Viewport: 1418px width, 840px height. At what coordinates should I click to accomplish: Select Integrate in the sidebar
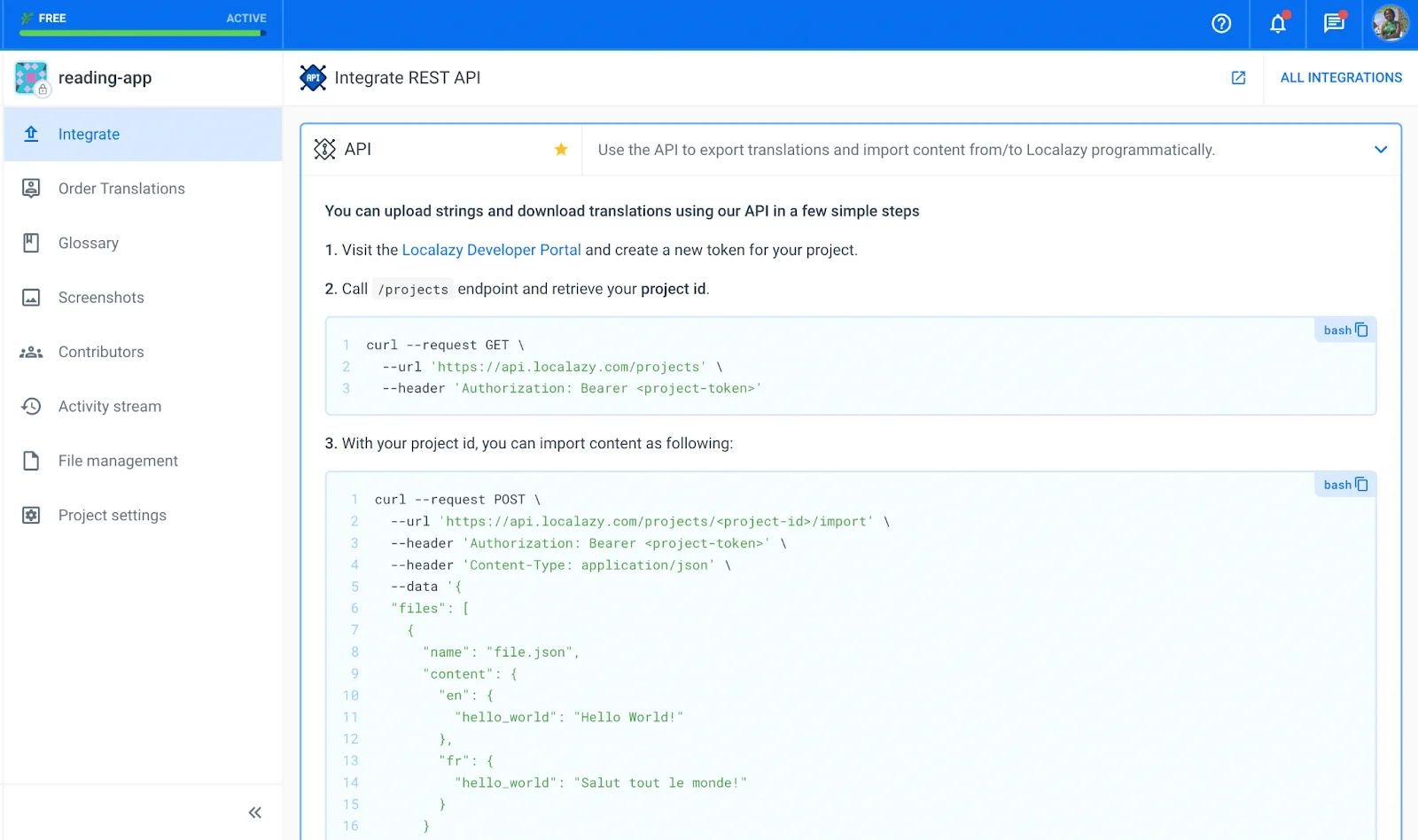89,135
